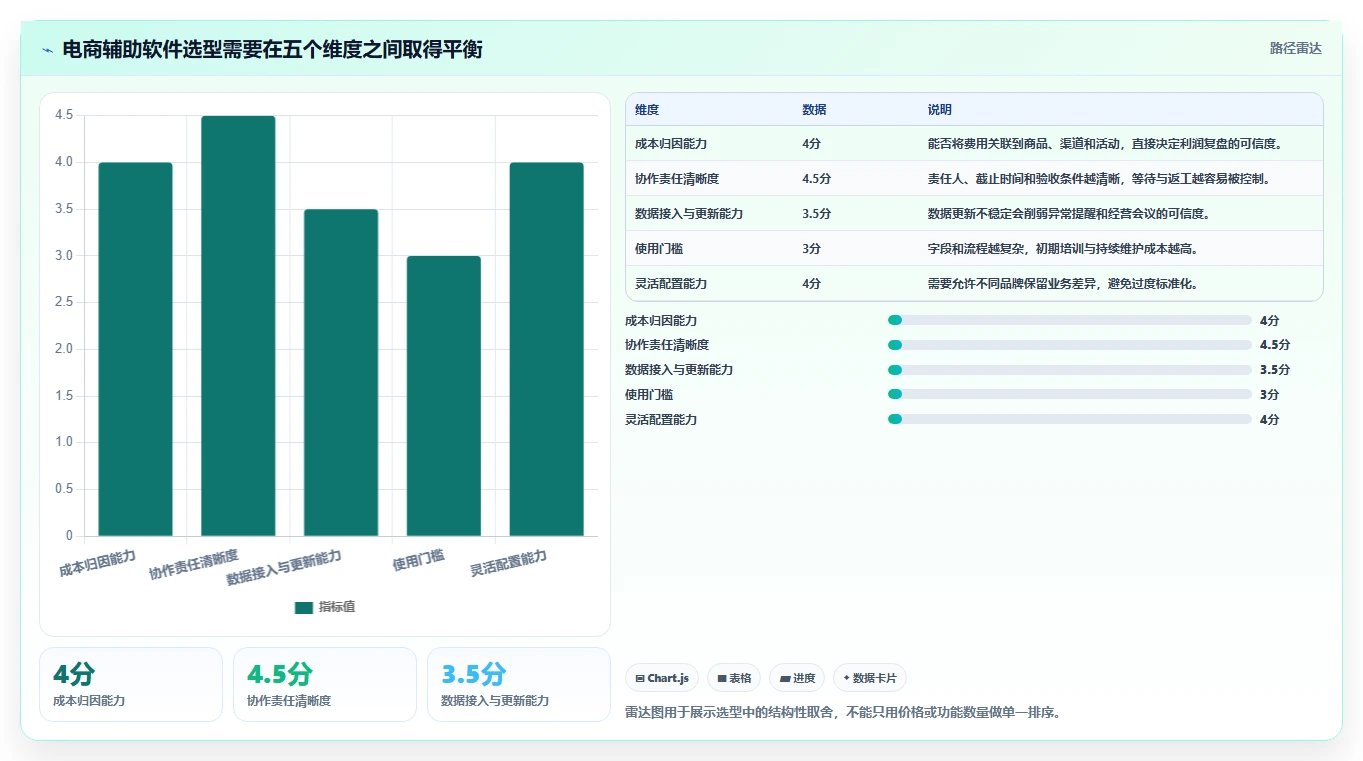Image resolution: width=1363 pixels, height=761 pixels.
Task: Select the 成本归因能力 table row cell
Action: pyautogui.click(x=671, y=144)
